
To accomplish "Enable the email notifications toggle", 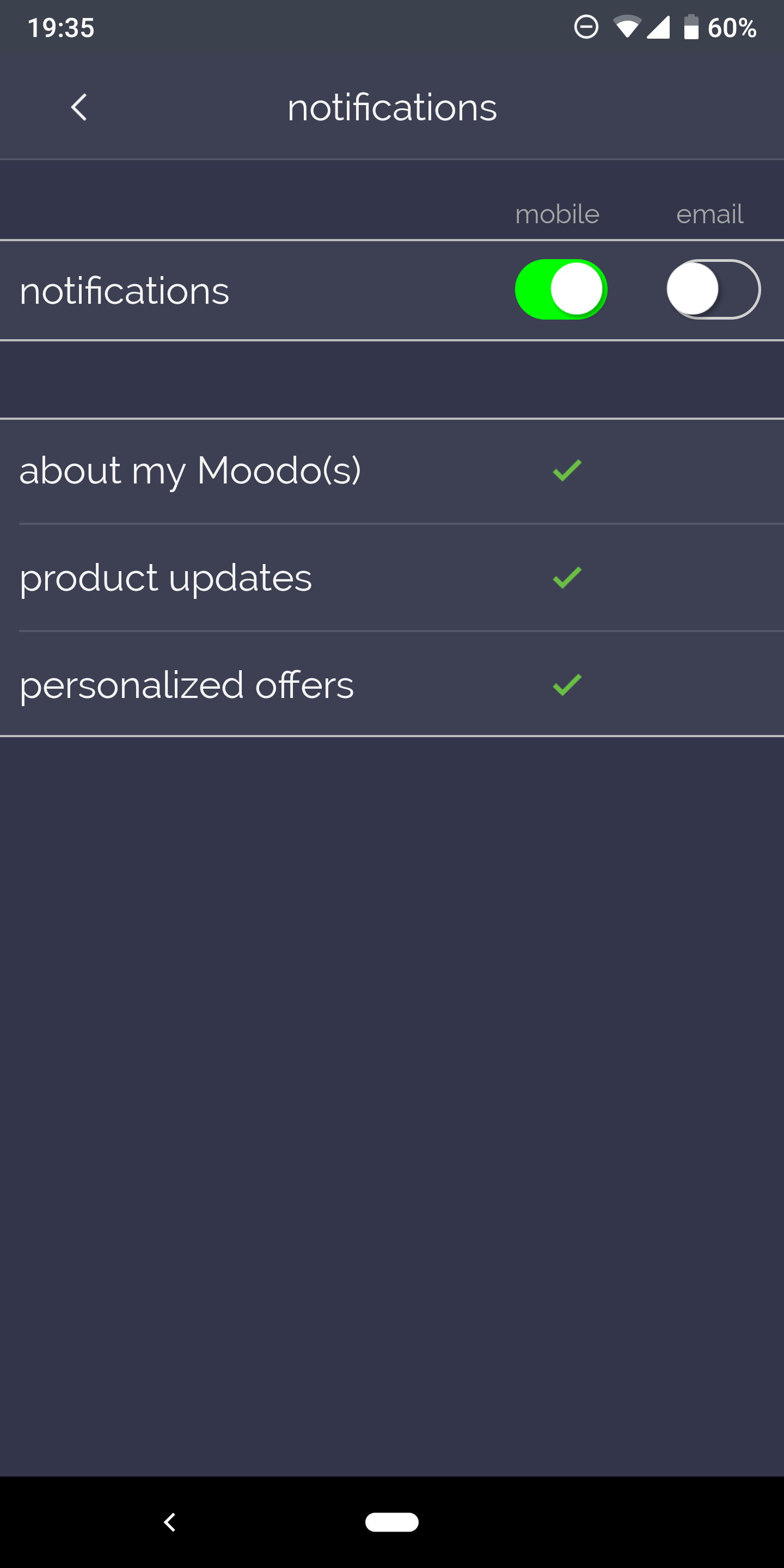I will click(x=712, y=289).
